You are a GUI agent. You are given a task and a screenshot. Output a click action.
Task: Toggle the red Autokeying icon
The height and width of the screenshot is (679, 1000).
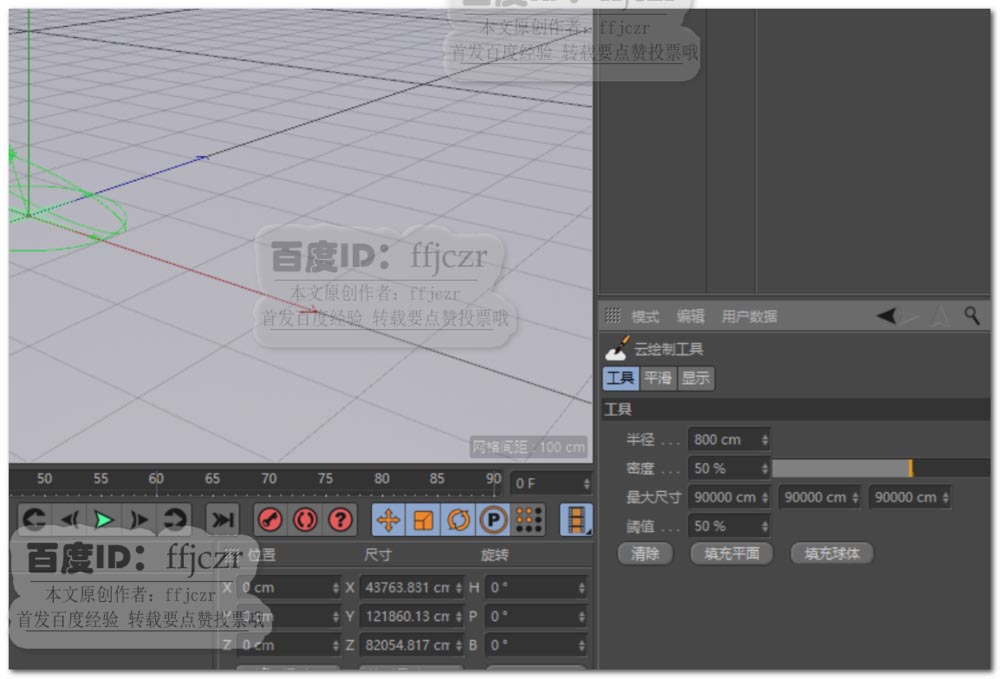point(305,520)
